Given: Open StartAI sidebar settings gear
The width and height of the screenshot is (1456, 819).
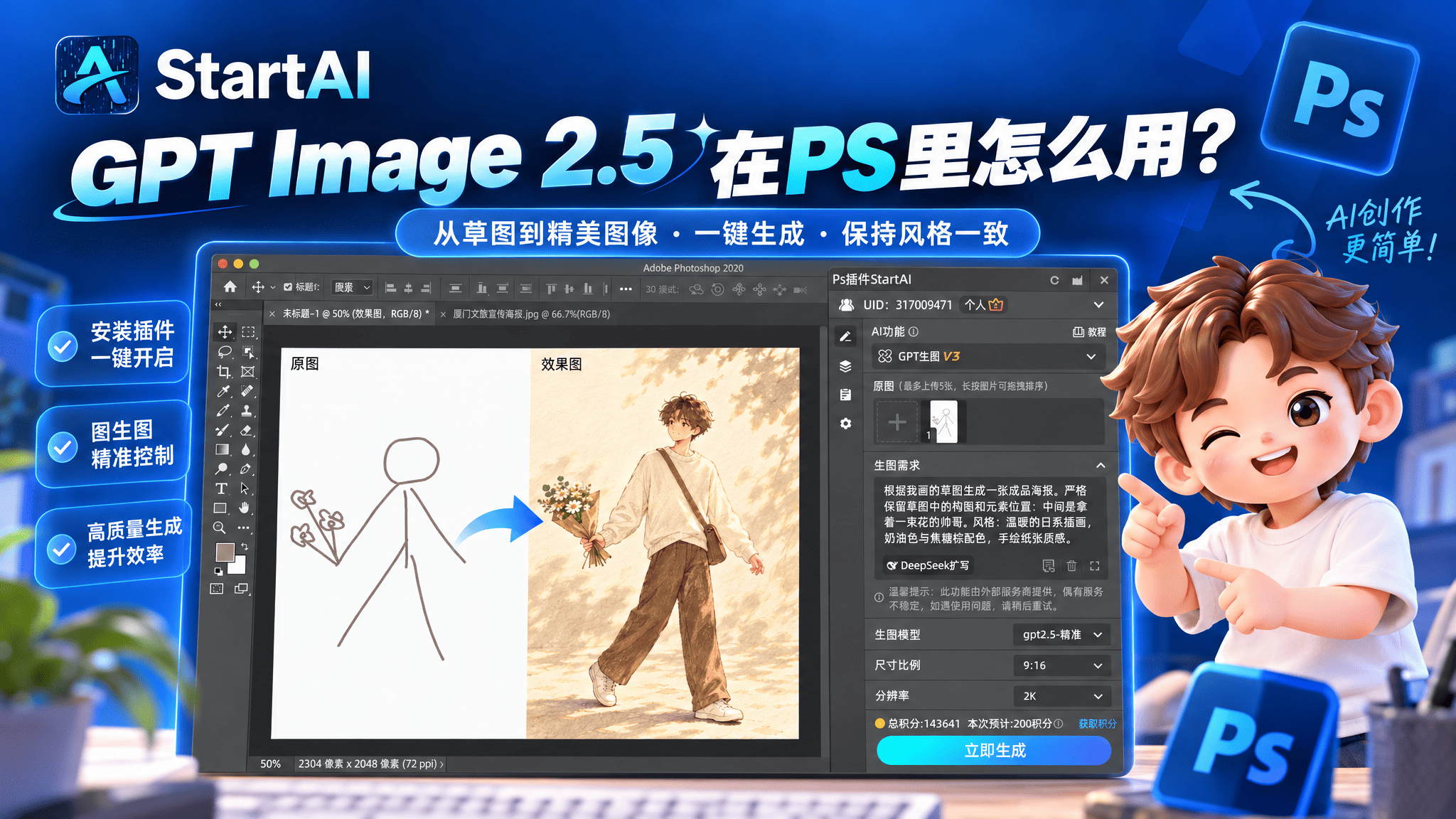Looking at the screenshot, I should (845, 423).
